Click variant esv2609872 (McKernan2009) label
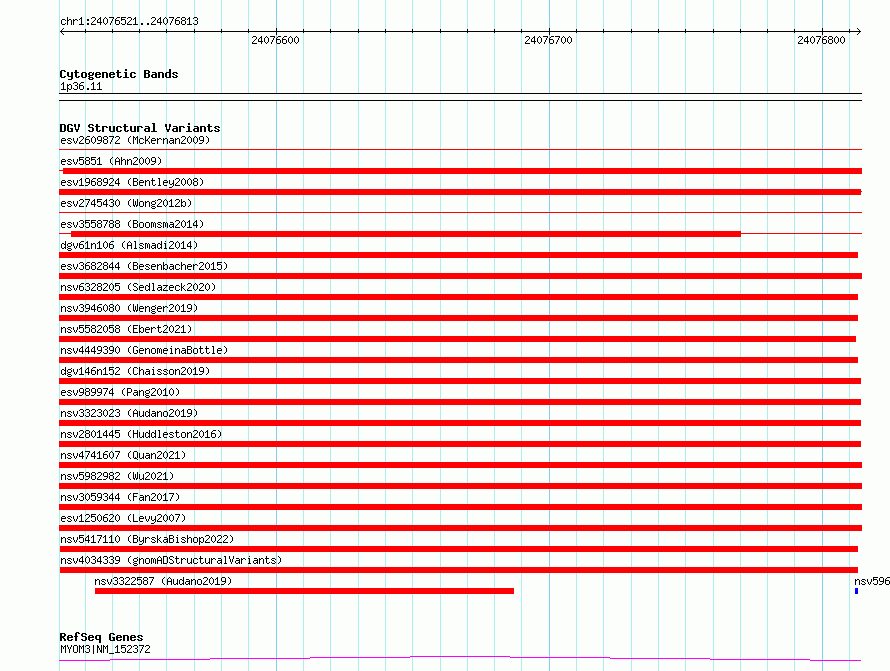Viewport: 890px width, 671px height. pyautogui.click(x=135, y=140)
